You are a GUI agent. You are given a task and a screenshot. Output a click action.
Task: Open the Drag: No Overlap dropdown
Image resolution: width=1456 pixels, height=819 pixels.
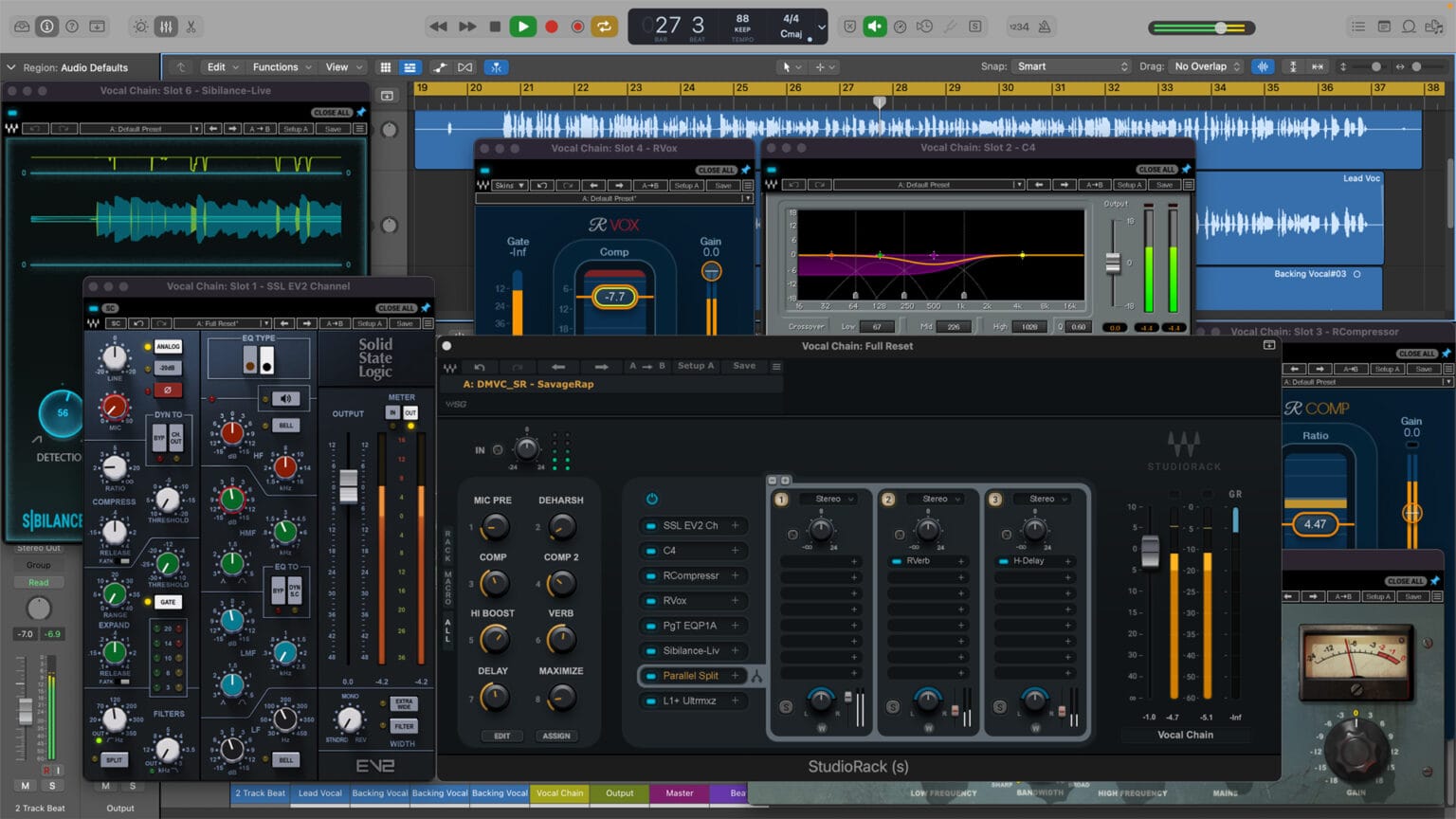(x=1202, y=66)
